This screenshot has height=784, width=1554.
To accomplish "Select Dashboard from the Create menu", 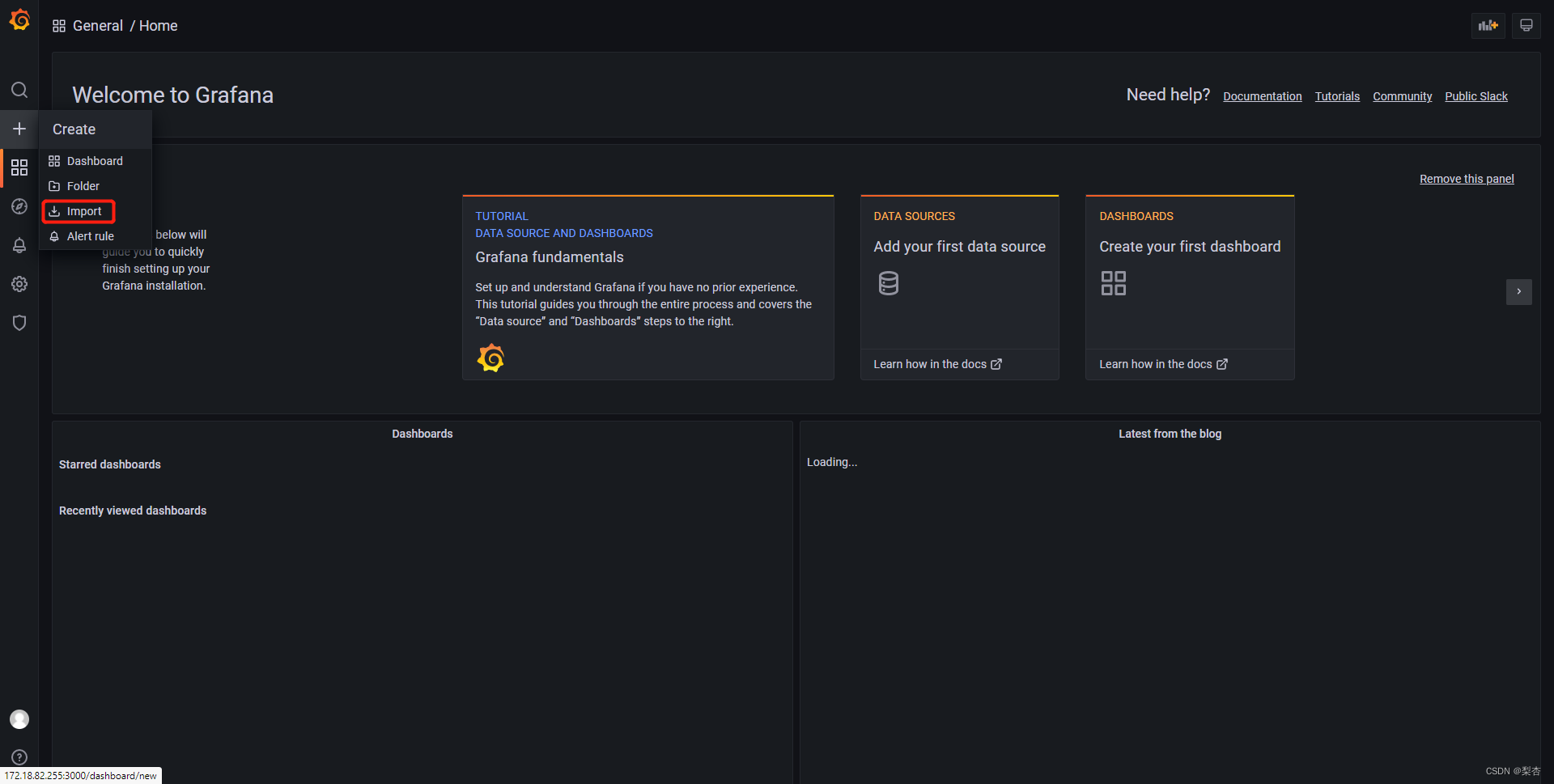I will [96, 161].
